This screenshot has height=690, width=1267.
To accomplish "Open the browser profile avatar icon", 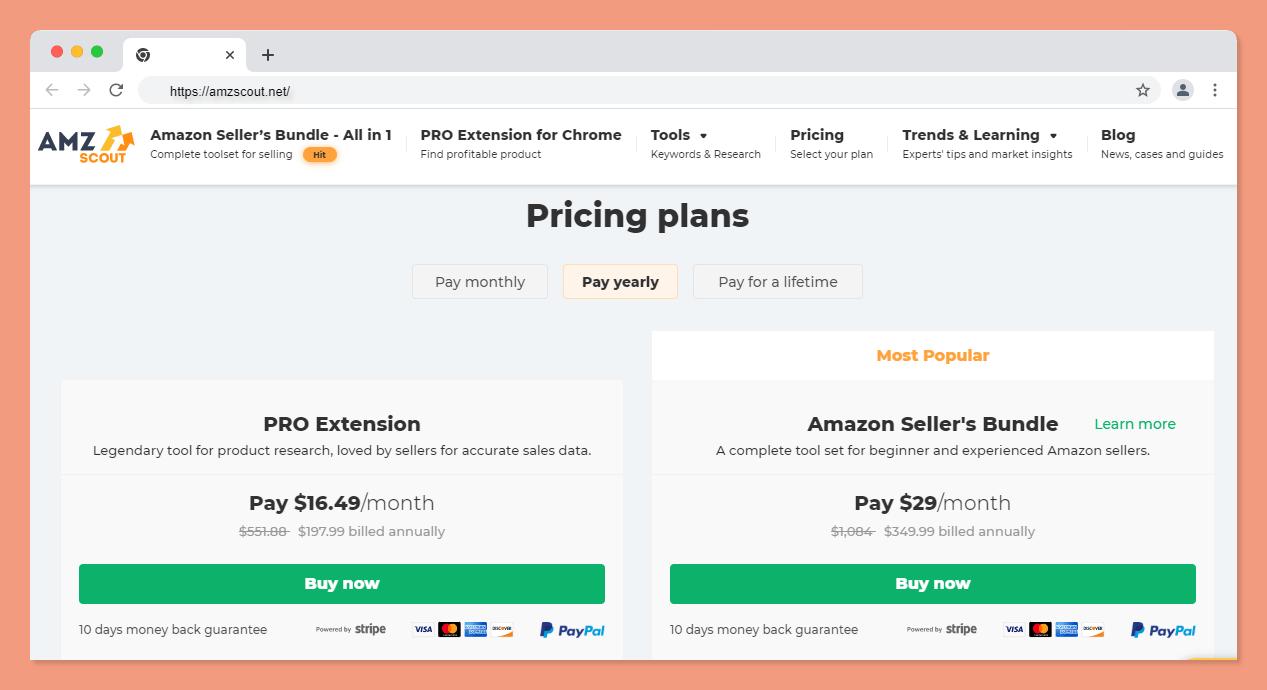I will 1183,90.
